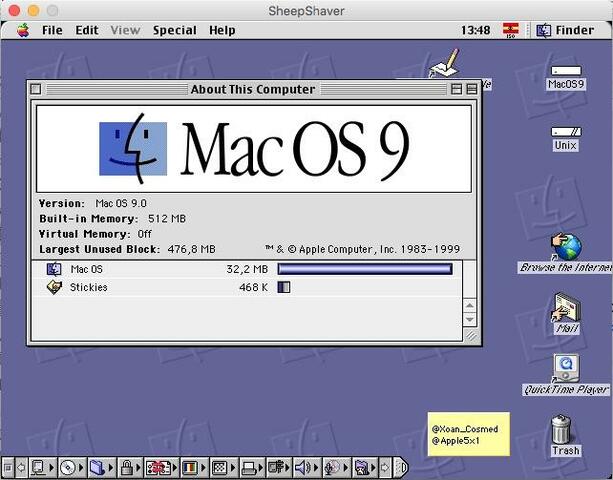Screen dimensions: 613x480
Task: Click the 13:48 menu bar clock
Action: point(475,30)
